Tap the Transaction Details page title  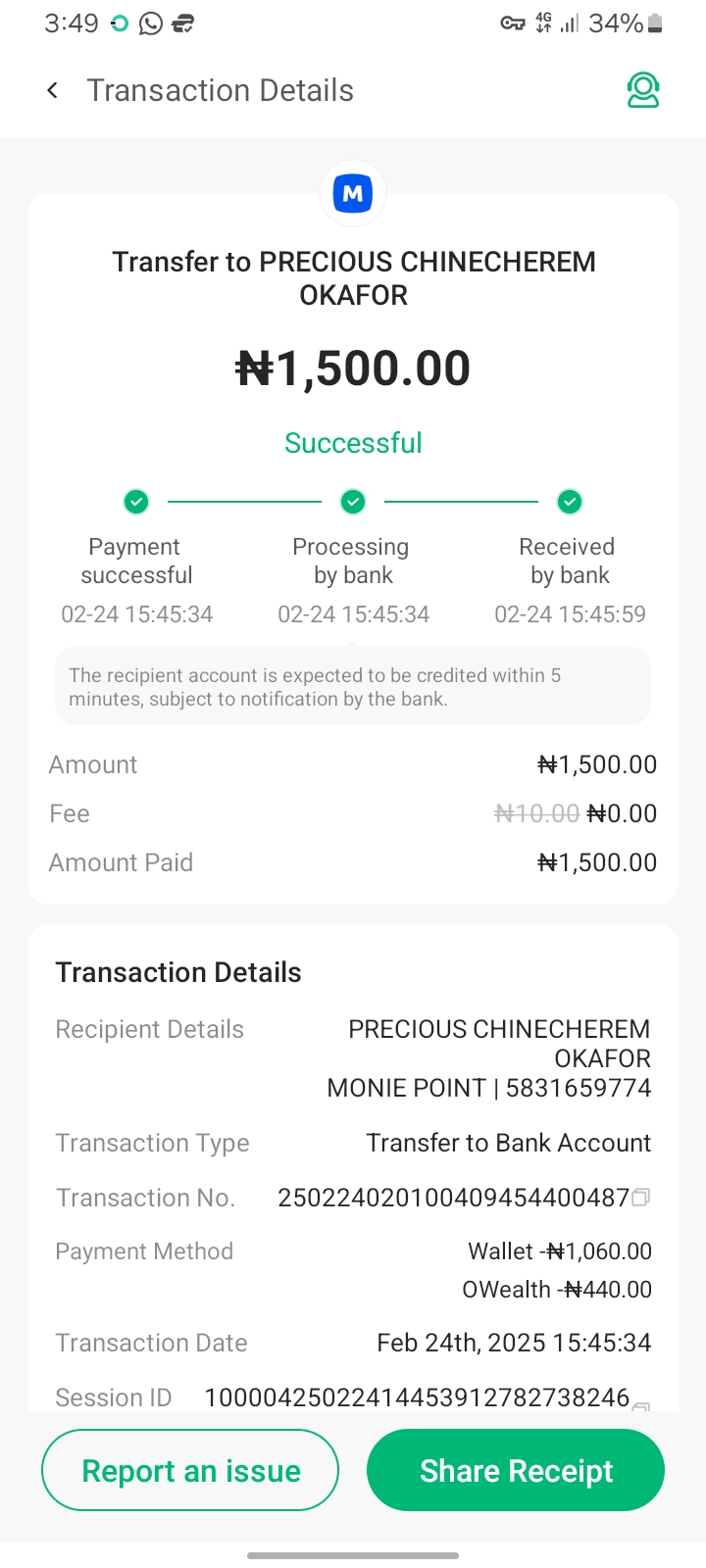click(x=220, y=91)
